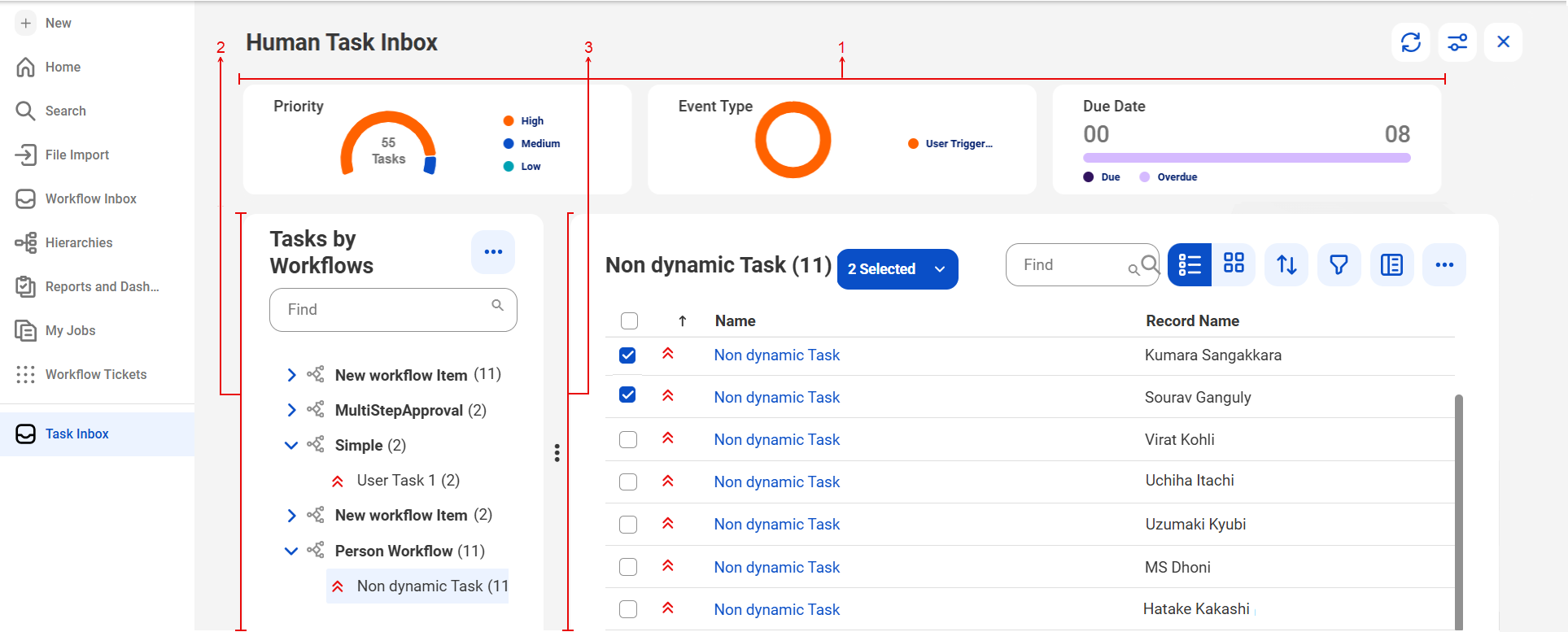Open the filter funnel icon
1568x632 pixels.
1339,264
